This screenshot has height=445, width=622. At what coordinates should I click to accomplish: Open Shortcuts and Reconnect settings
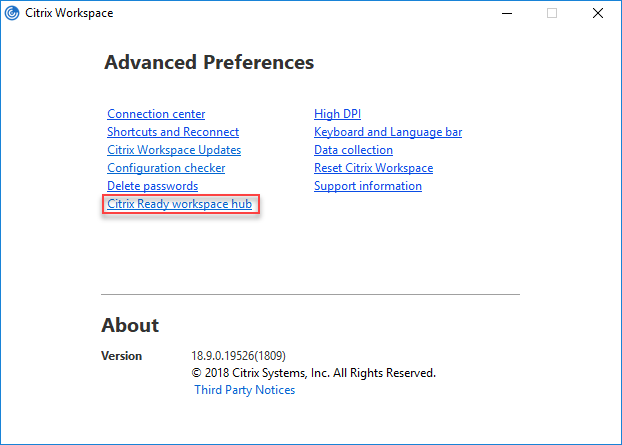click(x=173, y=132)
